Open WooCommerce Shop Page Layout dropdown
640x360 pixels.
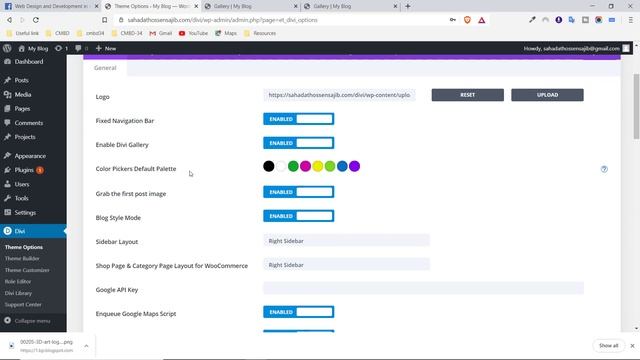(346, 265)
